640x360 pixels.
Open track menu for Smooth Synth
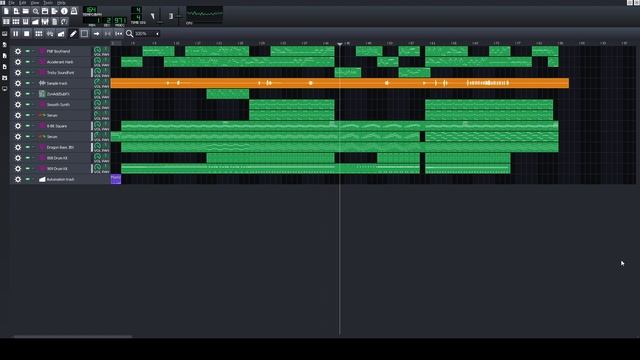pyautogui.click(x=18, y=104)
